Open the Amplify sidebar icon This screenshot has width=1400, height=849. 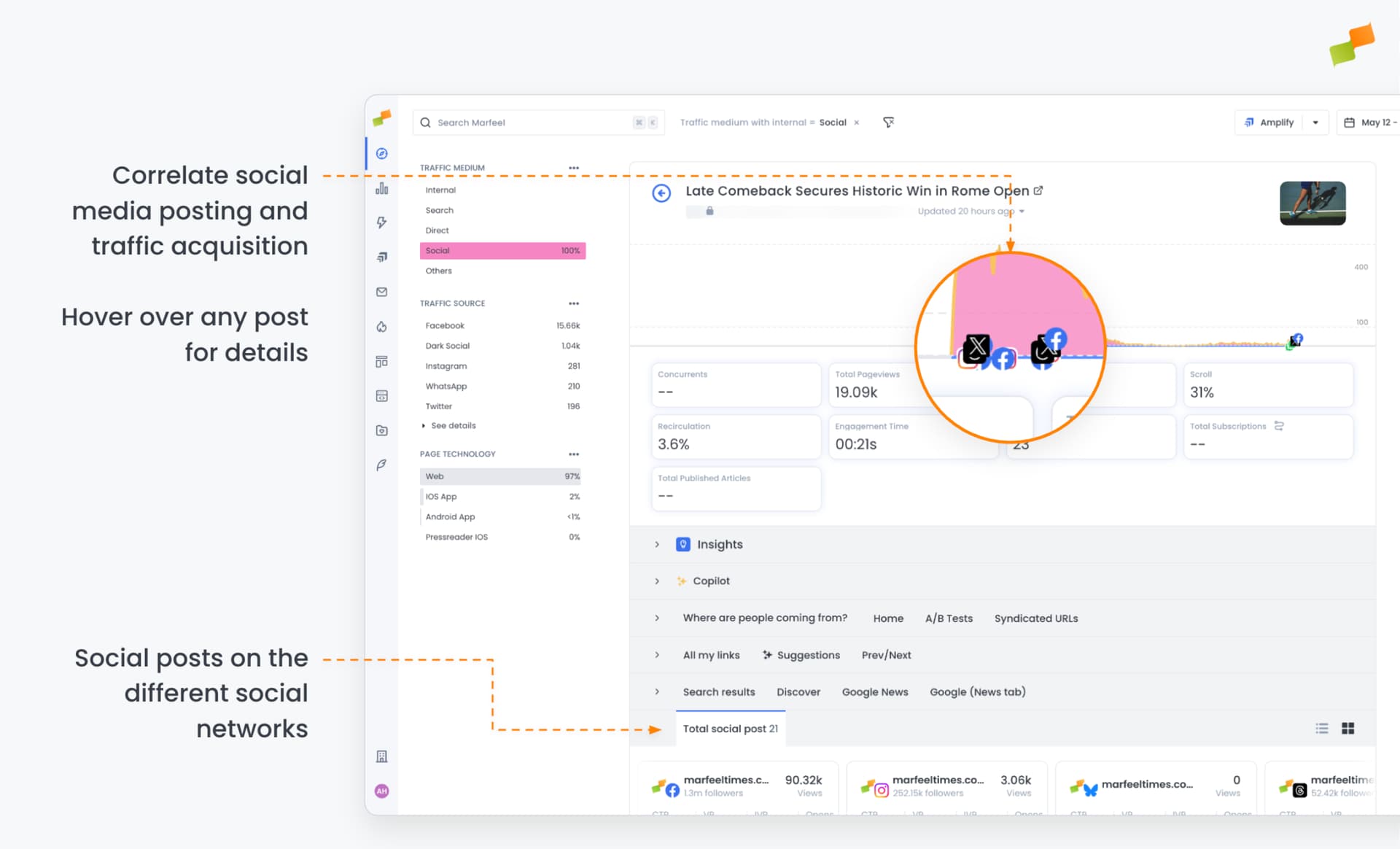(x=381, y=257)
